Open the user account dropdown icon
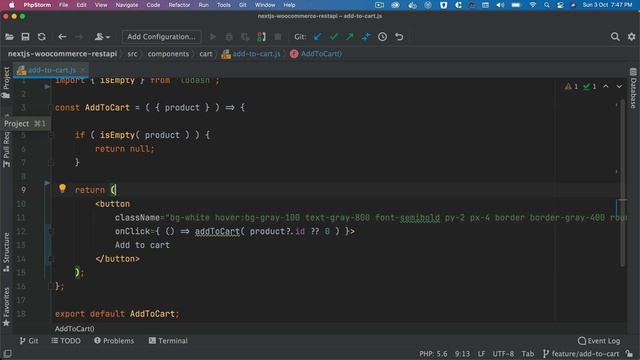Screen dimensions: 640x360 coord(102,37)
